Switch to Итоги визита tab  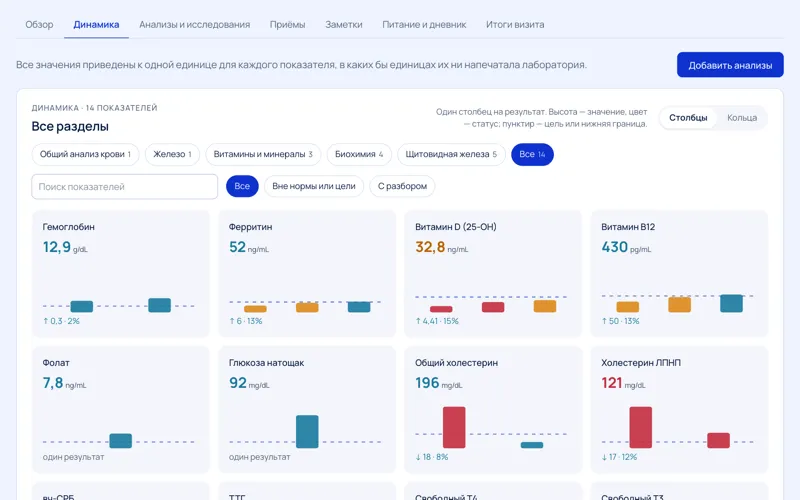[515, 24]
